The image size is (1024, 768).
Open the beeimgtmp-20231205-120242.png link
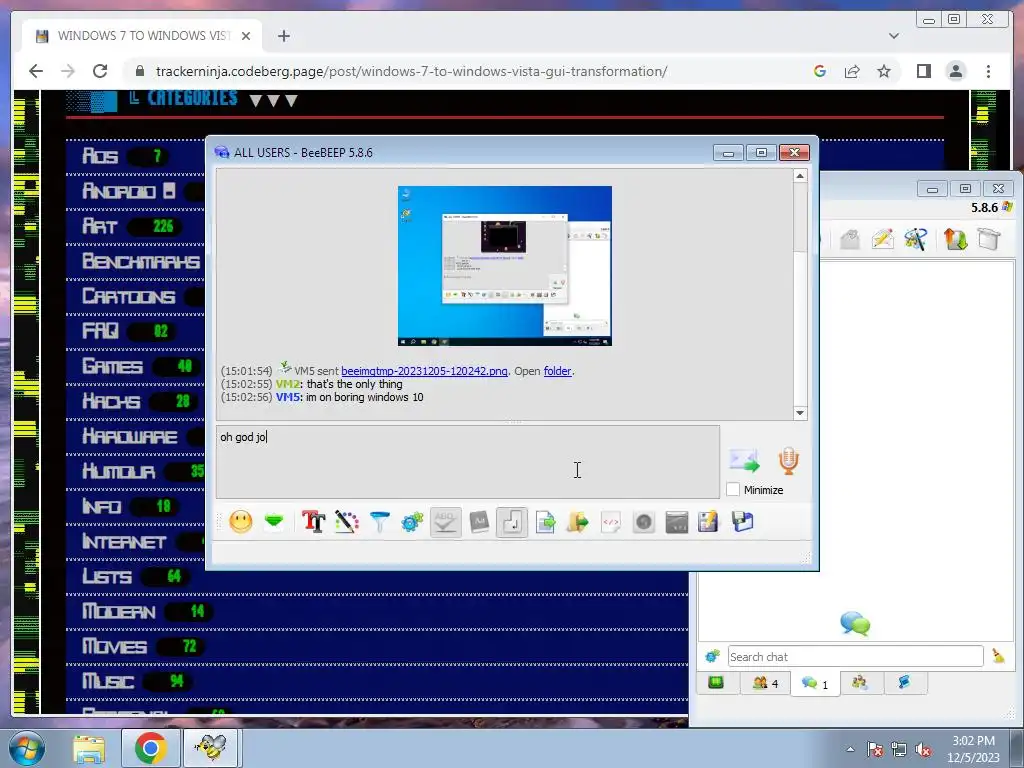coord(424,371)
